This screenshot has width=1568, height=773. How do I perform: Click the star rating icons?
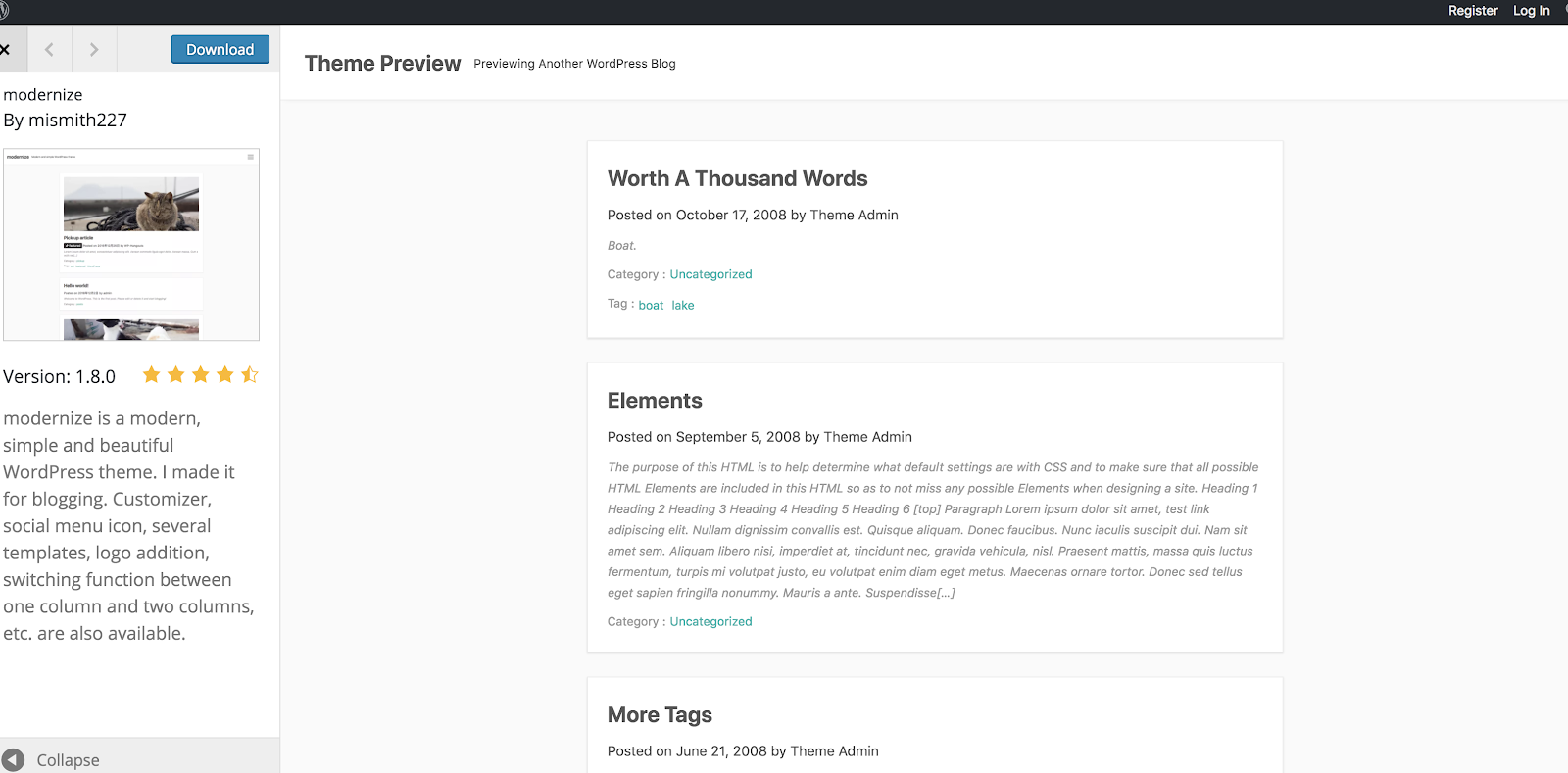click(x=200, y=375)
